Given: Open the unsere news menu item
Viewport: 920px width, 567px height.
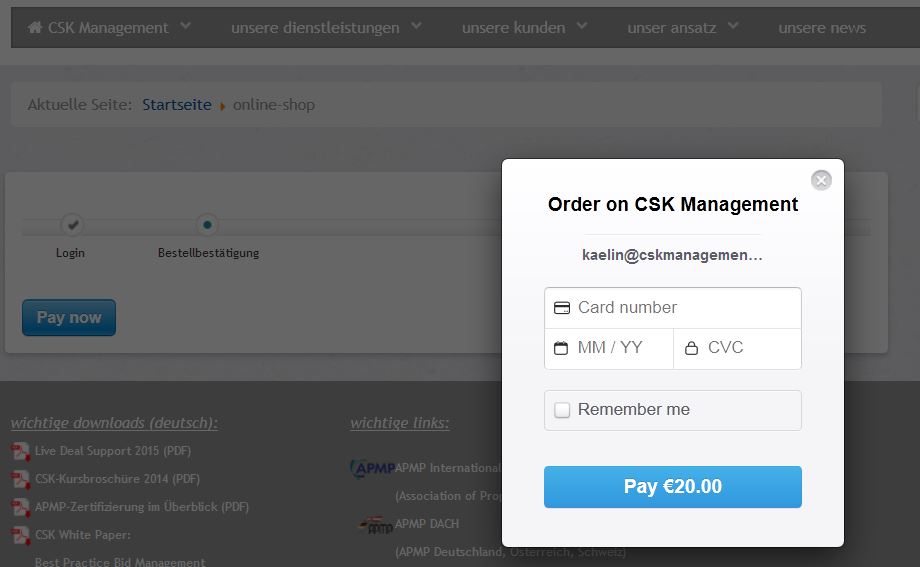Looking at the screenshot, I should [x=822, y=28].
